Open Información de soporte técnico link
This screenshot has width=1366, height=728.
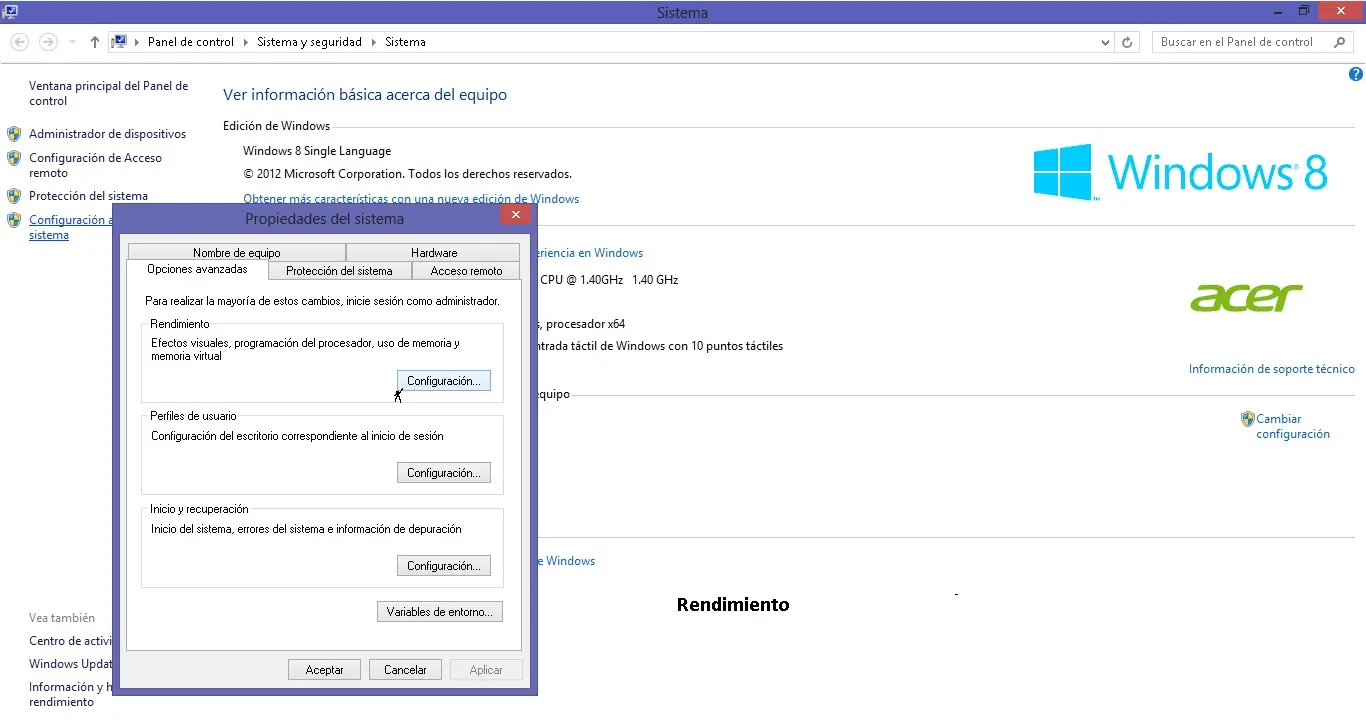[1272, 369]
